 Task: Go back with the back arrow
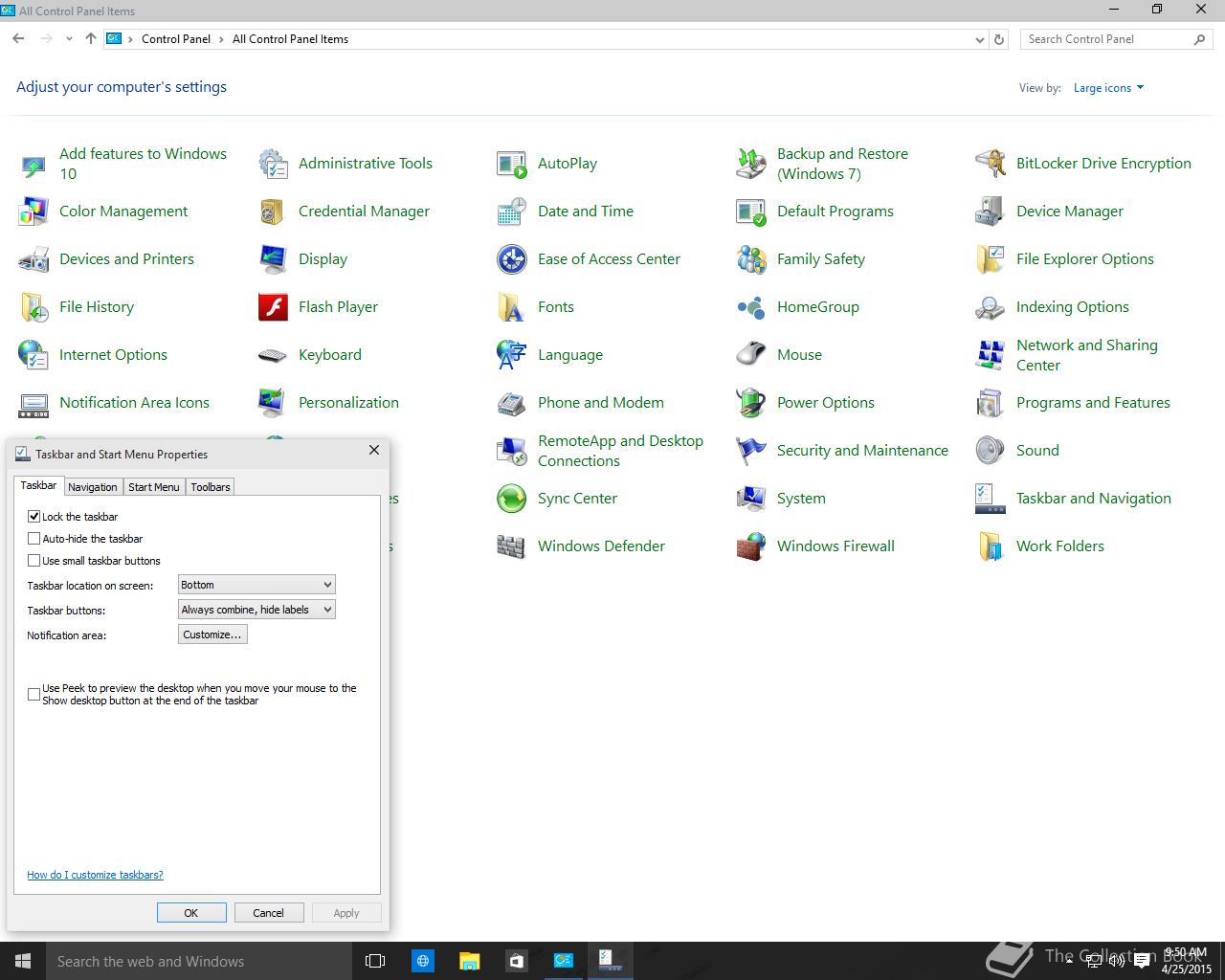18,39
